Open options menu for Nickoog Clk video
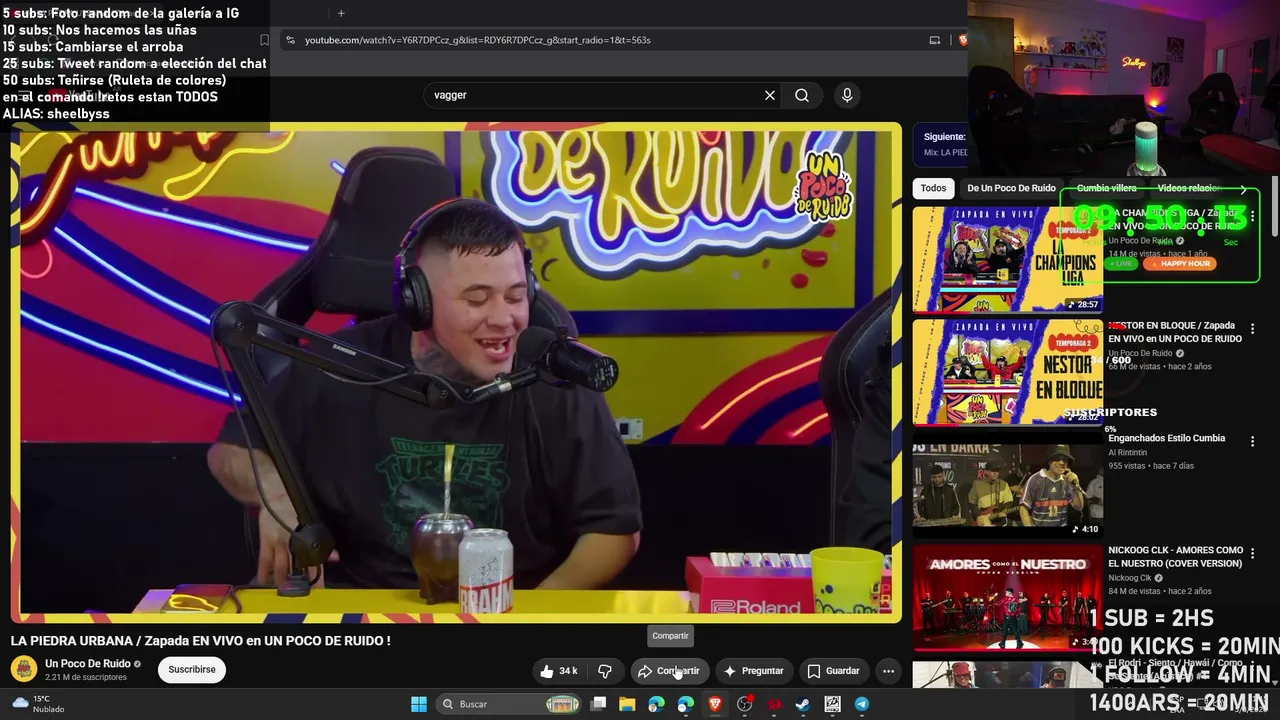The width and height of the screenshot is (1280, 720). tap(1252, 555)
